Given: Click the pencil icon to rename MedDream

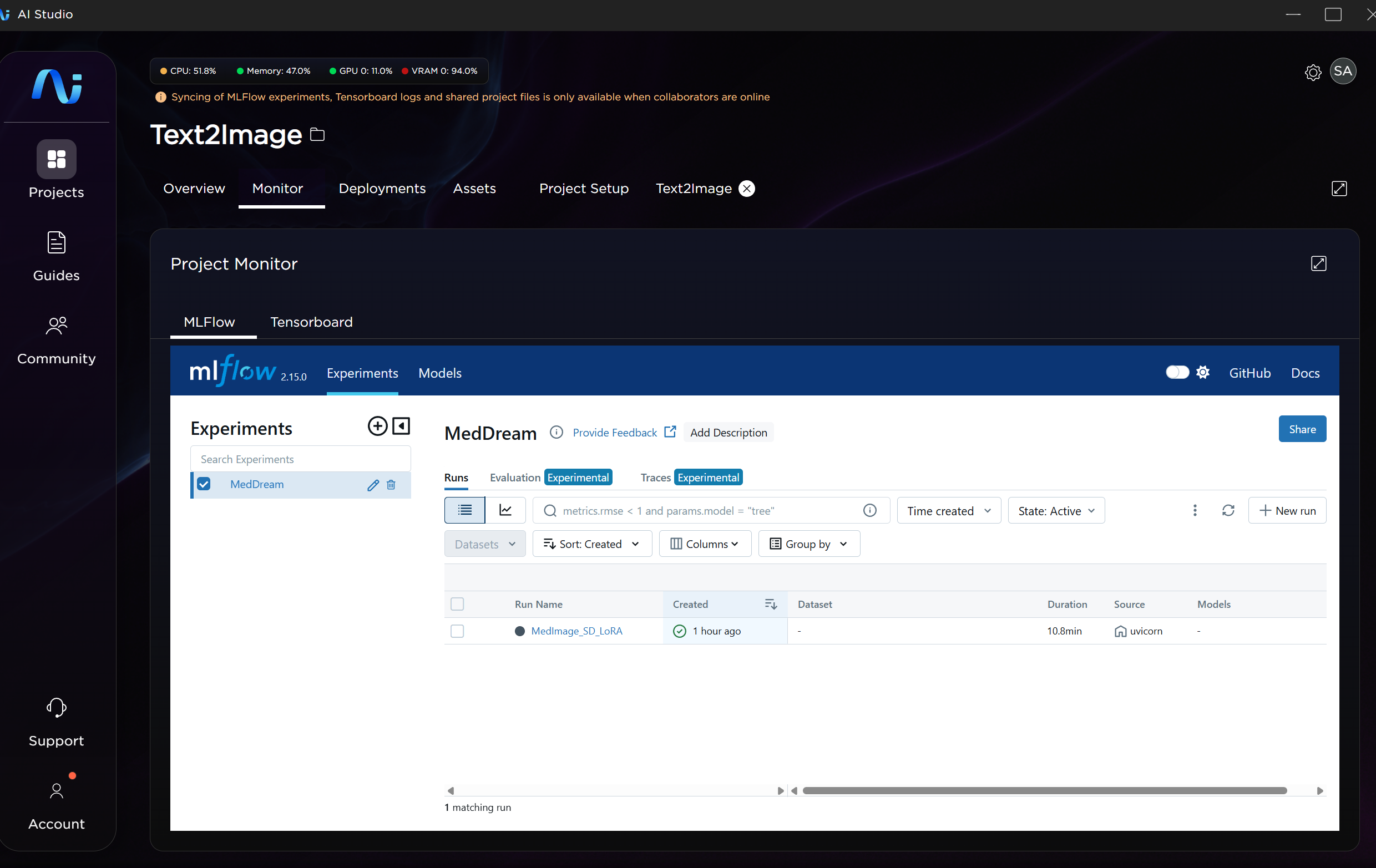Looking at the screenshot, I should click(x=373, y=485).
